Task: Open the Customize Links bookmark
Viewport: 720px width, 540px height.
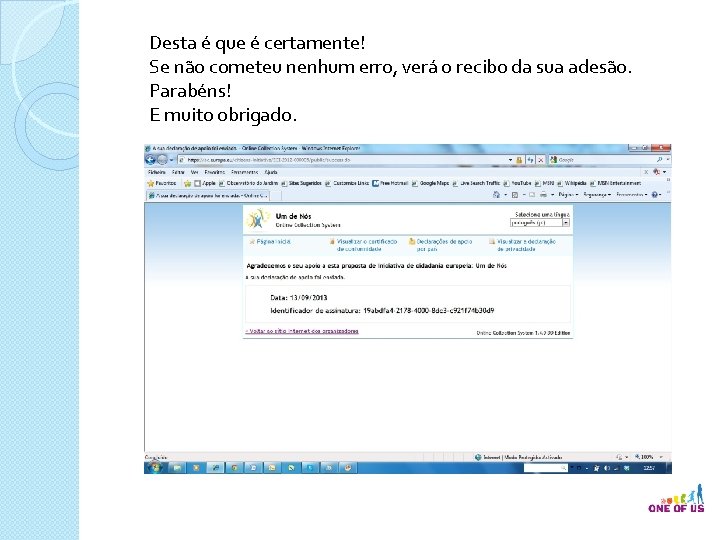Action: pyautogui.click(x=347, y=183)
